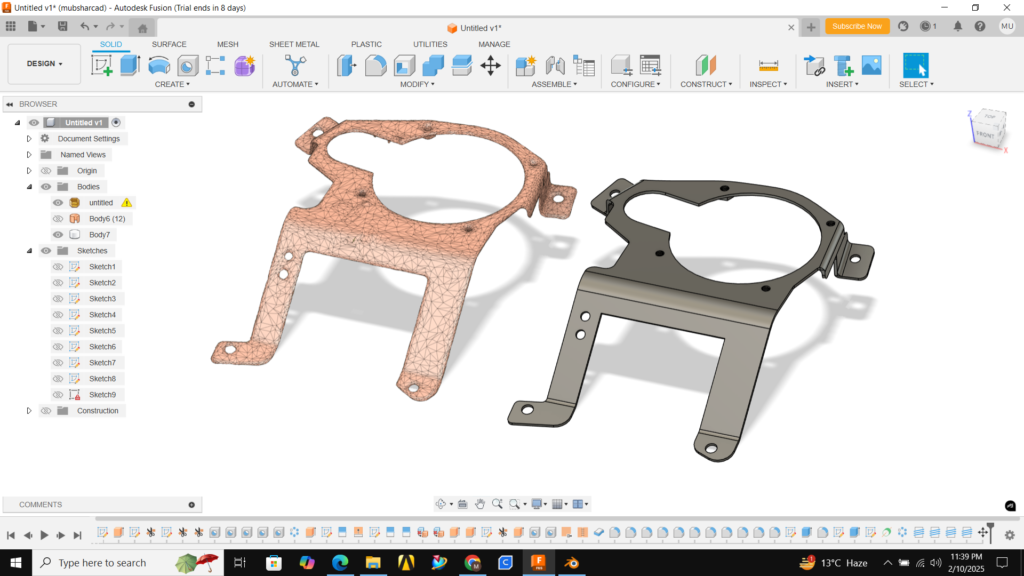Click the Measure tool under Inspect
This screenshot has width=1024, height=576.
click(768, 66)
